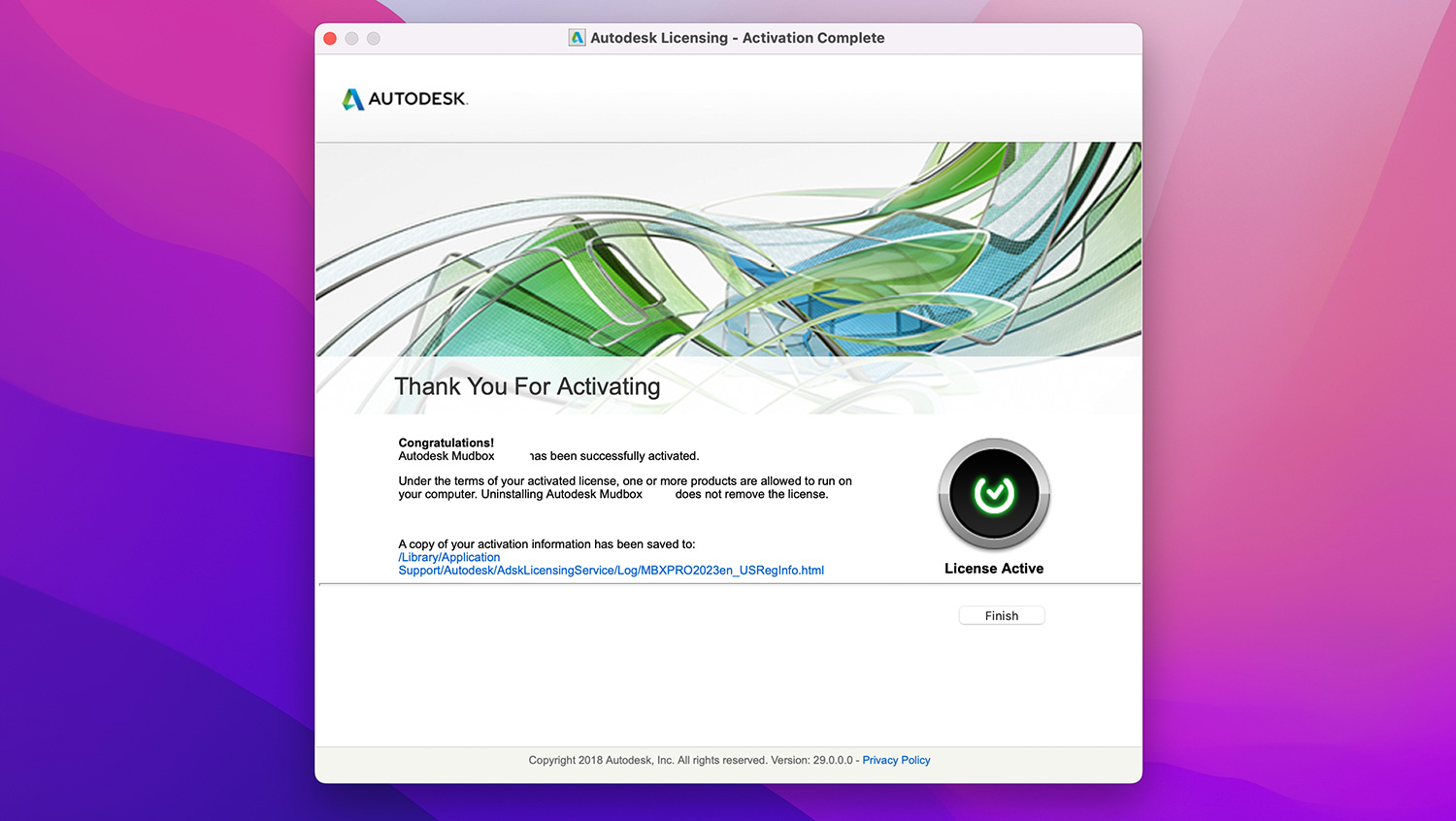This screenshot has width=1456, height=821.
Task: Click 'A copy of your activation information' text
Action: (546, 544)
